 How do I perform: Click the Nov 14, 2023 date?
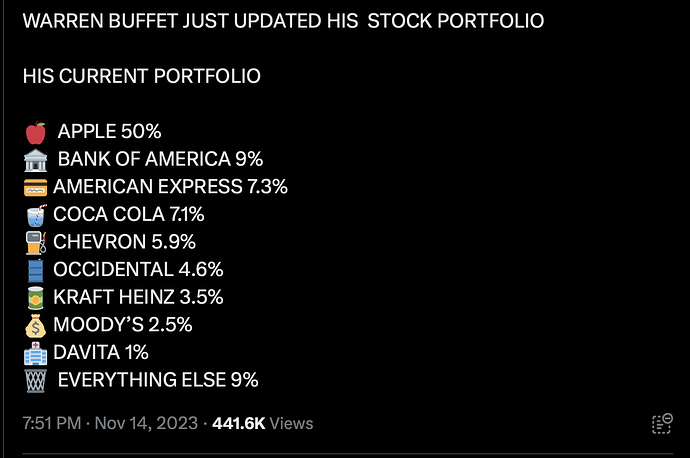pos(146,423)
